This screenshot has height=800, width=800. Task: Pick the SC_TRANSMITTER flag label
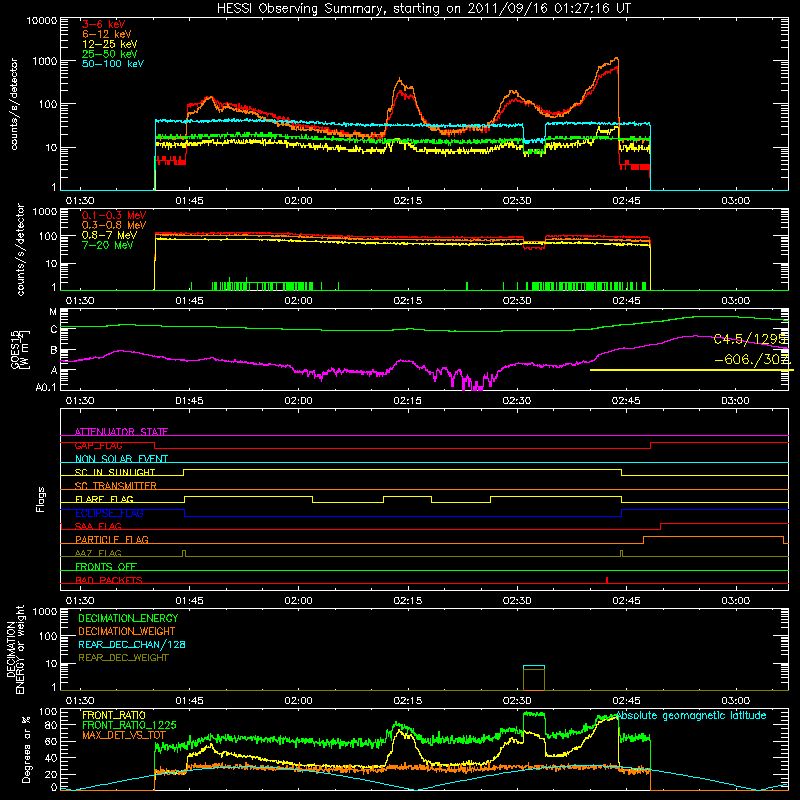tap(116, 486)
